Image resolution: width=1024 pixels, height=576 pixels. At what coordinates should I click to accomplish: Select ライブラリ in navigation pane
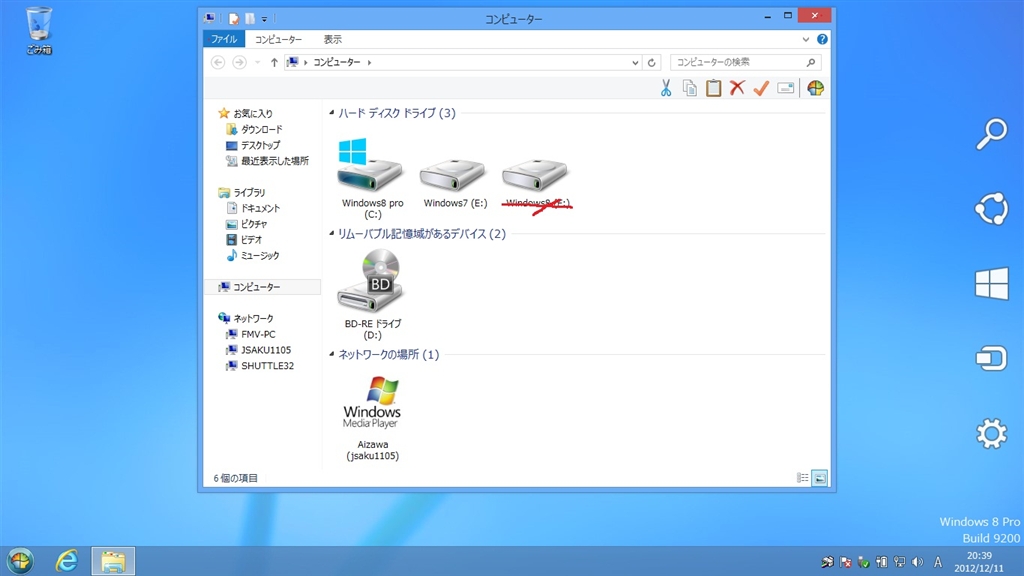point(249,193)
